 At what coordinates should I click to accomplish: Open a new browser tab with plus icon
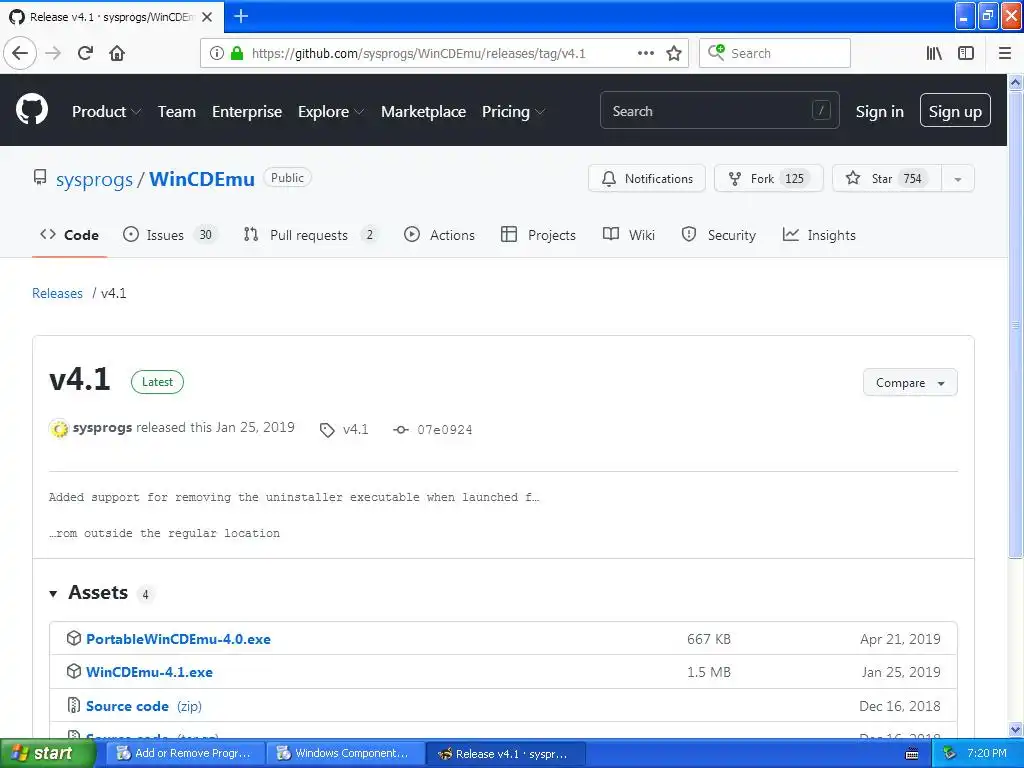coord(241,16)
